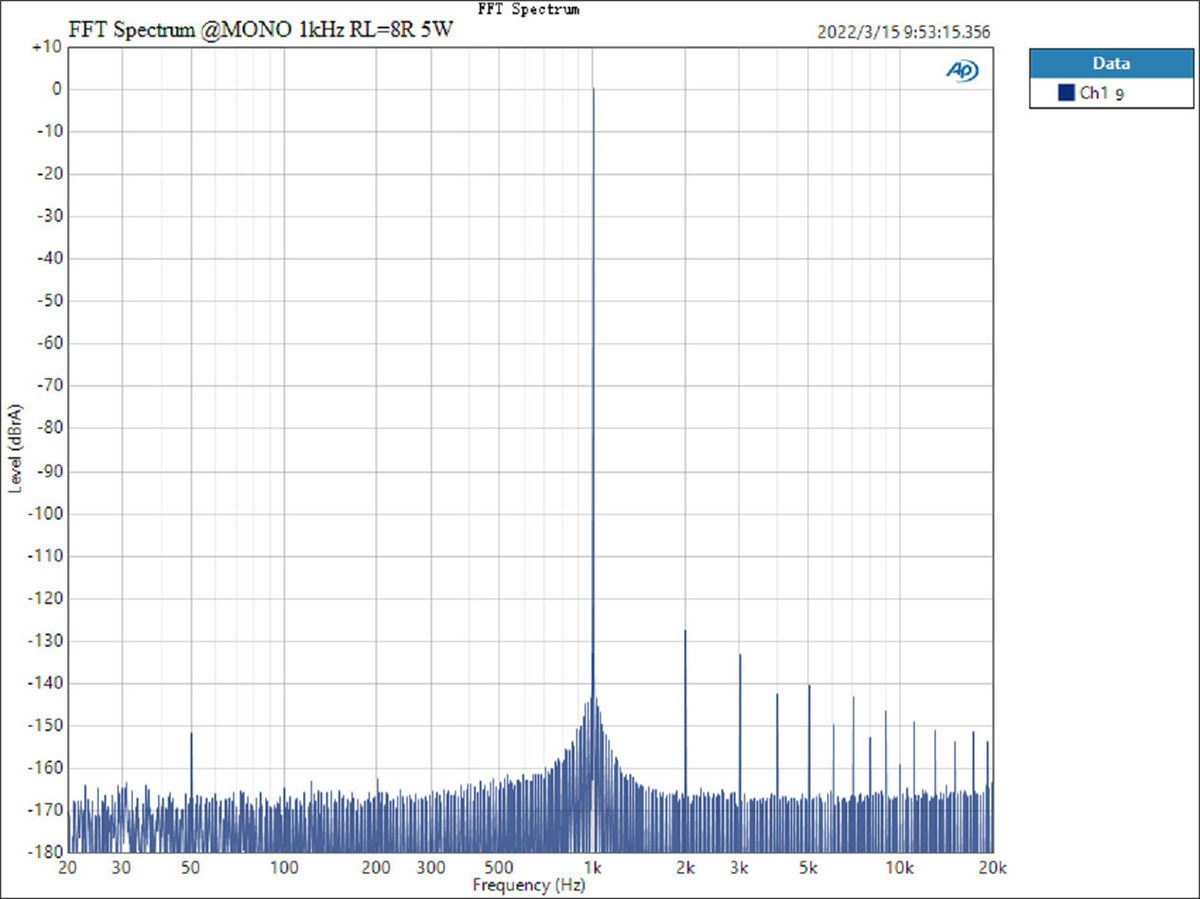This screenshot has width=1200, height=899.
Task: Click the 1 kHz fundamental peak top
Action: click(593, 89)
